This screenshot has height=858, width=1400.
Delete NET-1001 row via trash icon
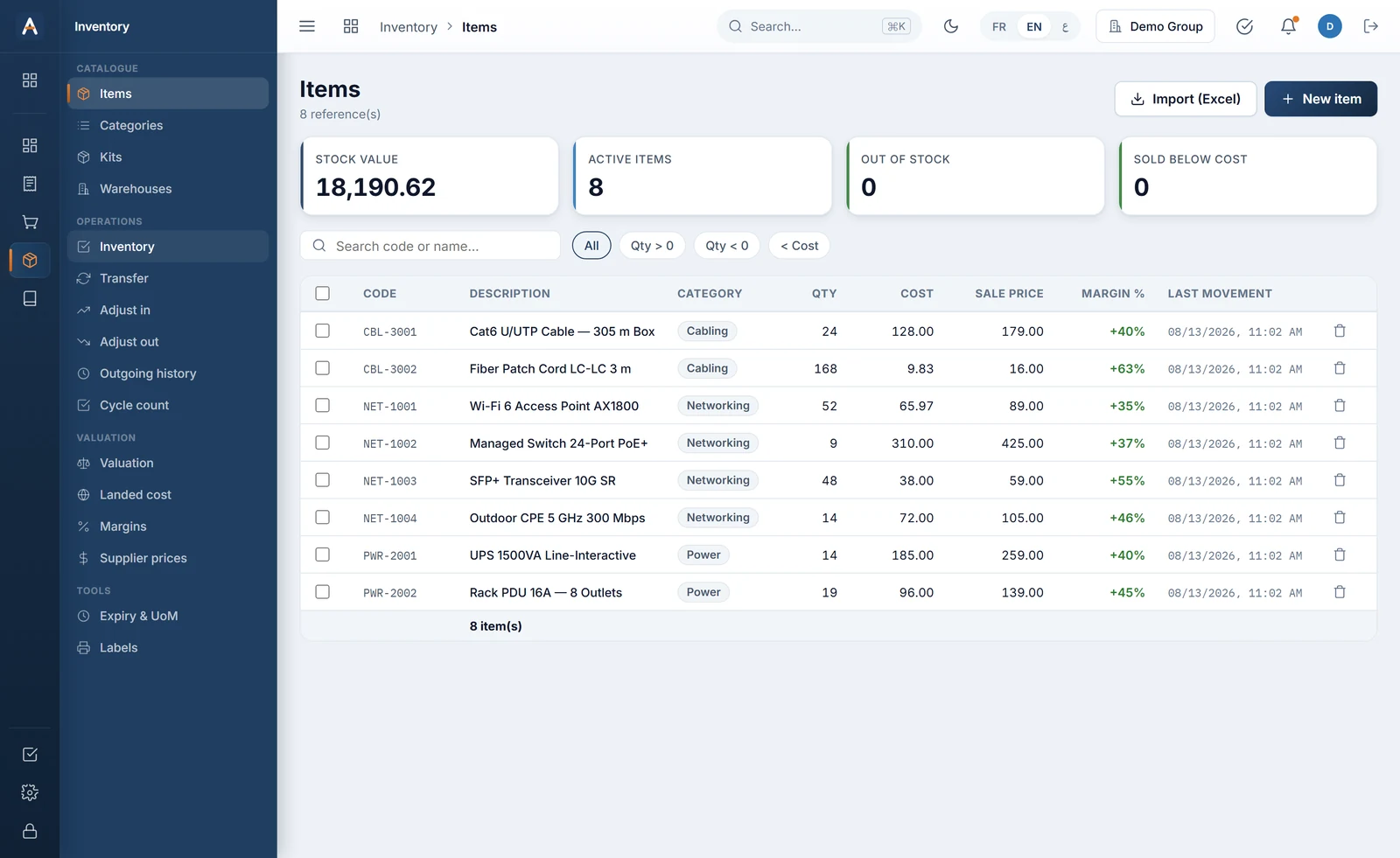[1340, 406]
